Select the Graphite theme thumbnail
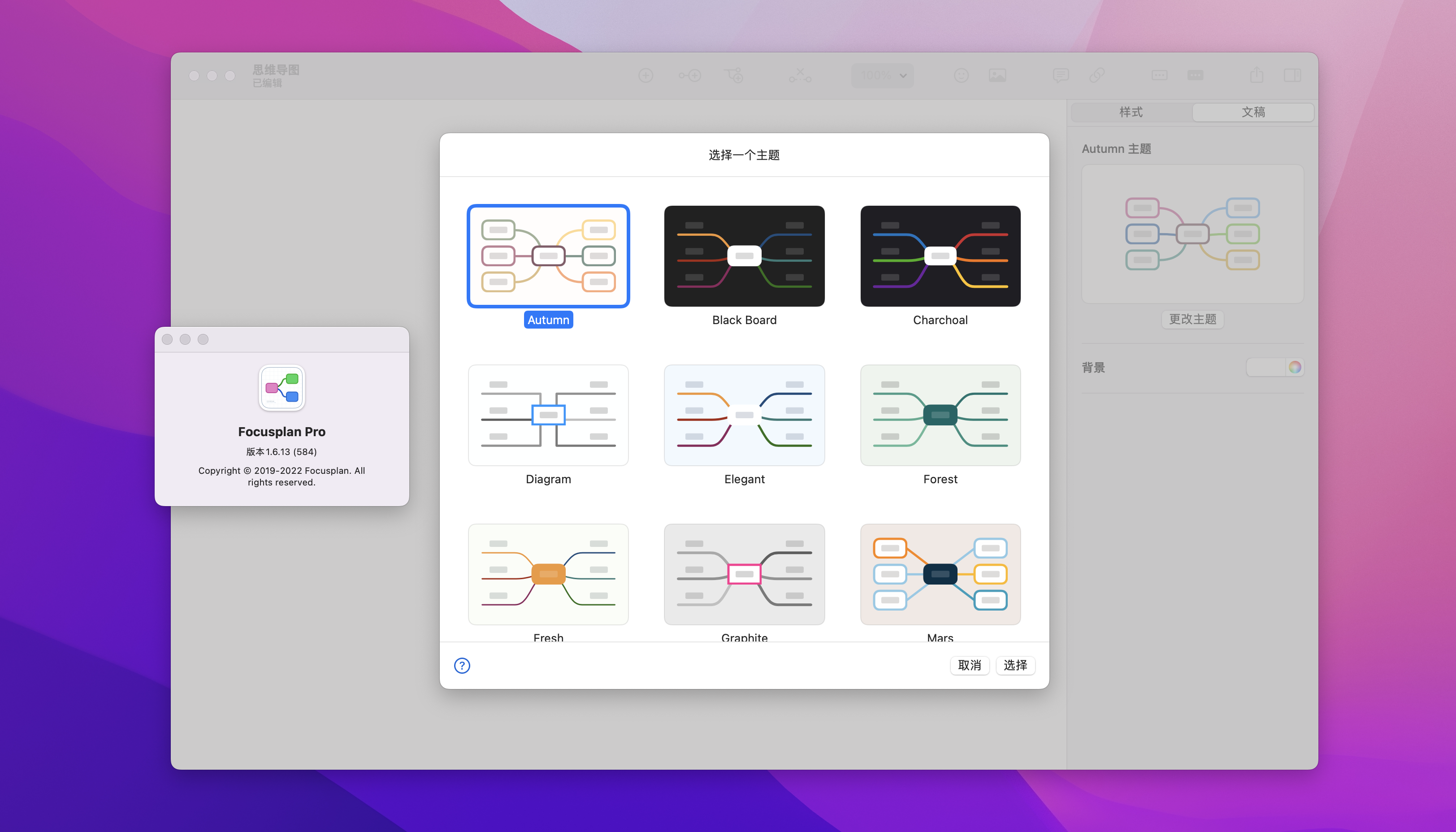1456x832 pixels. coord(744,574)
